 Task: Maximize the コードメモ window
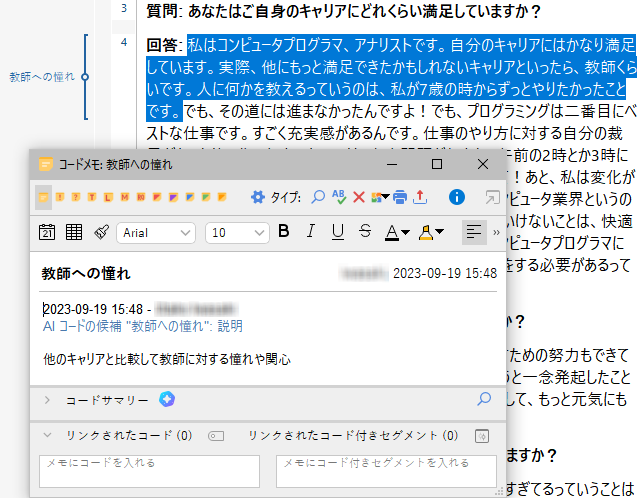click(437, 164)
